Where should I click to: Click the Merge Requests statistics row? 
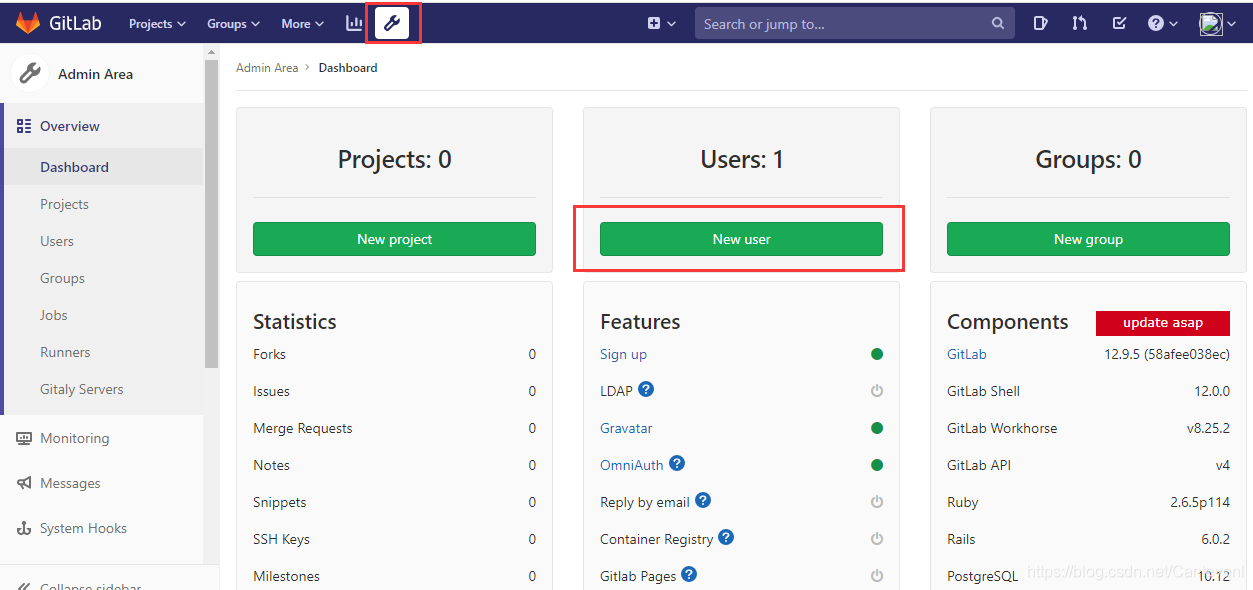(x=394, y=428)
